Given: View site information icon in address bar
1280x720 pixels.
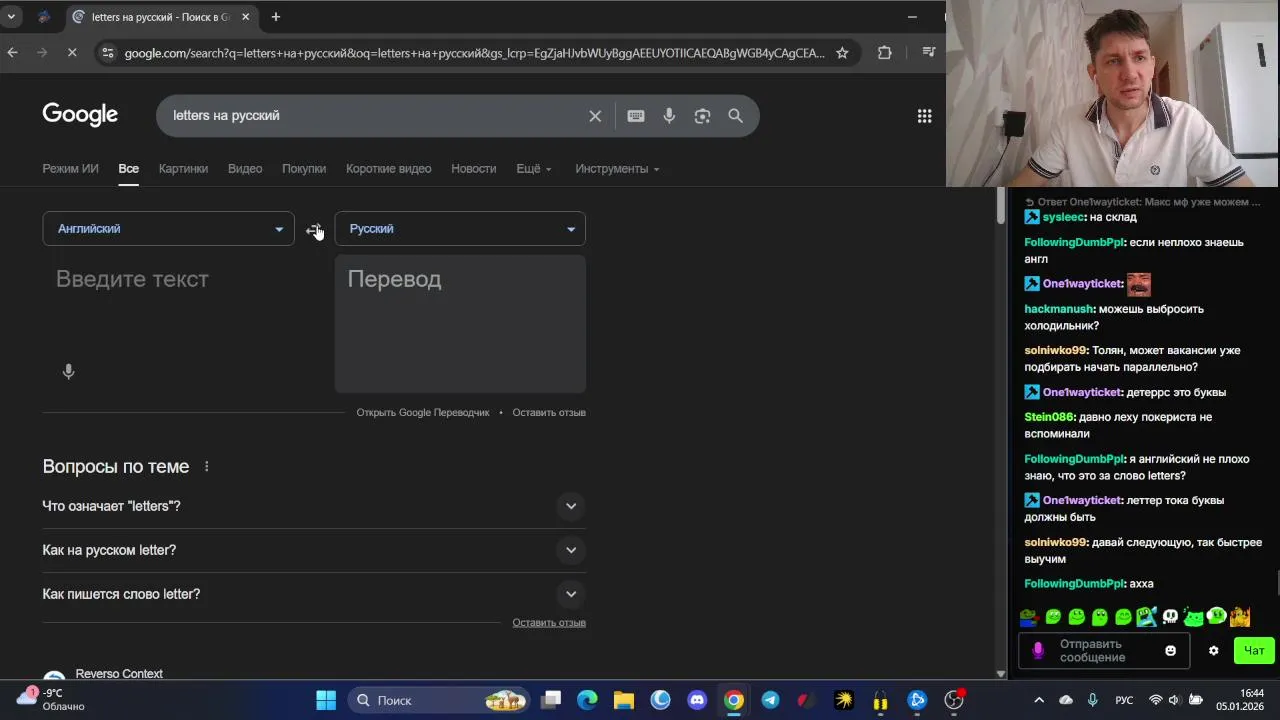Looking at the screenshot, I should [108, 53].
